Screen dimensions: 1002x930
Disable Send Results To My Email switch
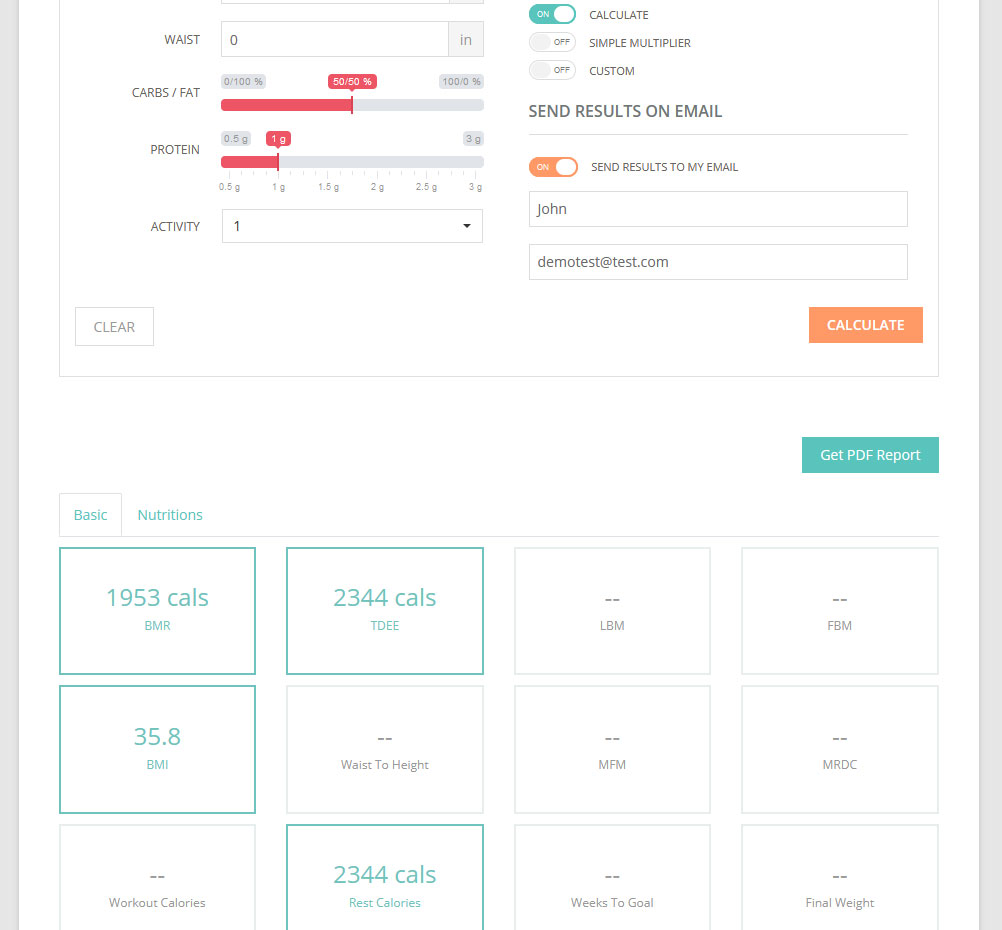pos(553,167)
